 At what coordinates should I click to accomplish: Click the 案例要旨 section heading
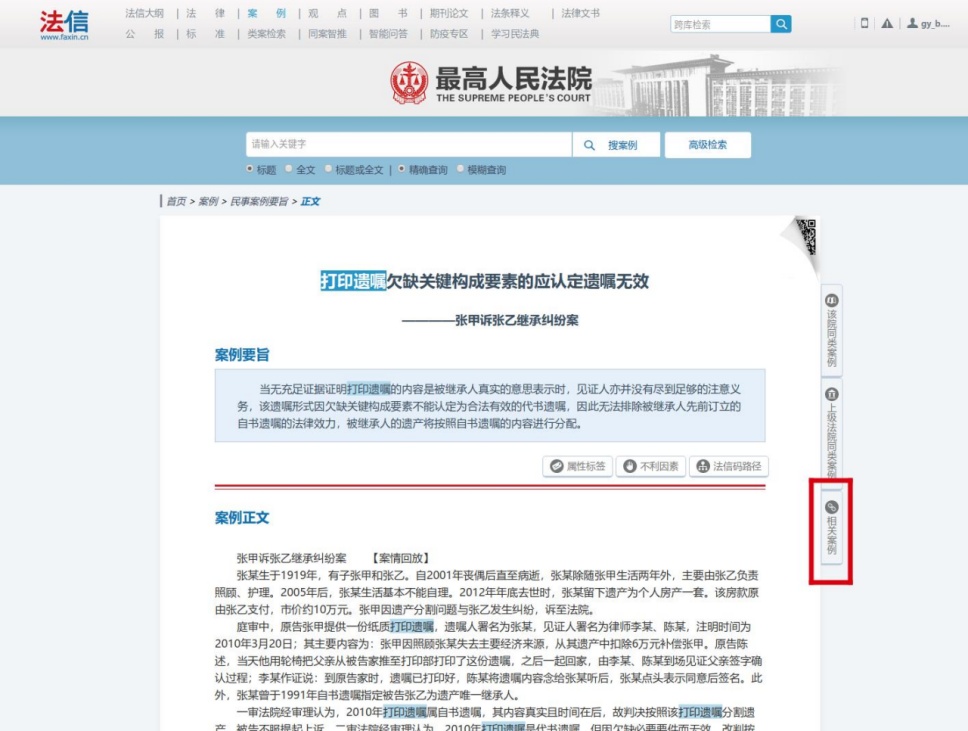point(242,355)
